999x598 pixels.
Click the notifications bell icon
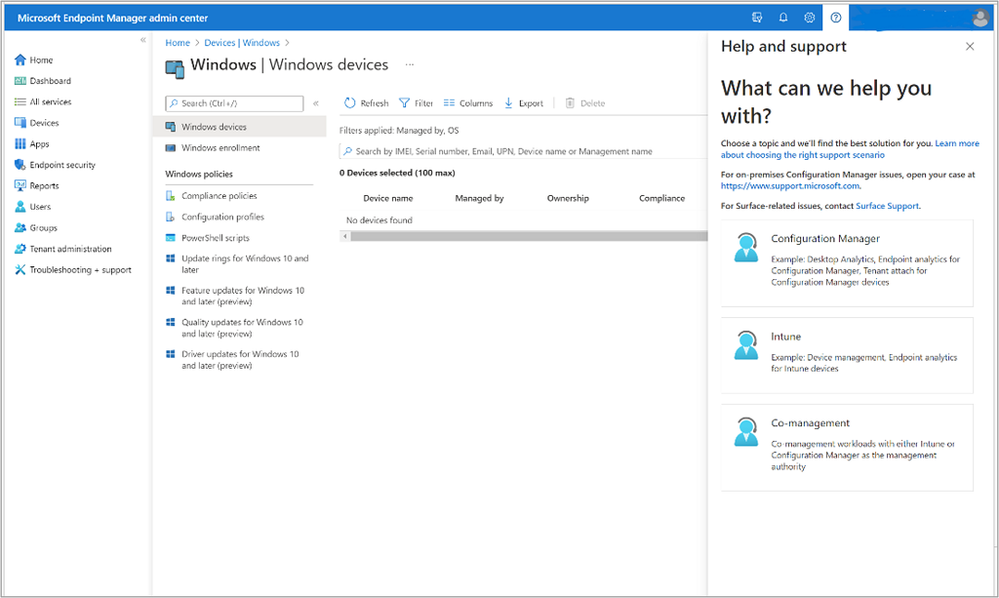783,18
